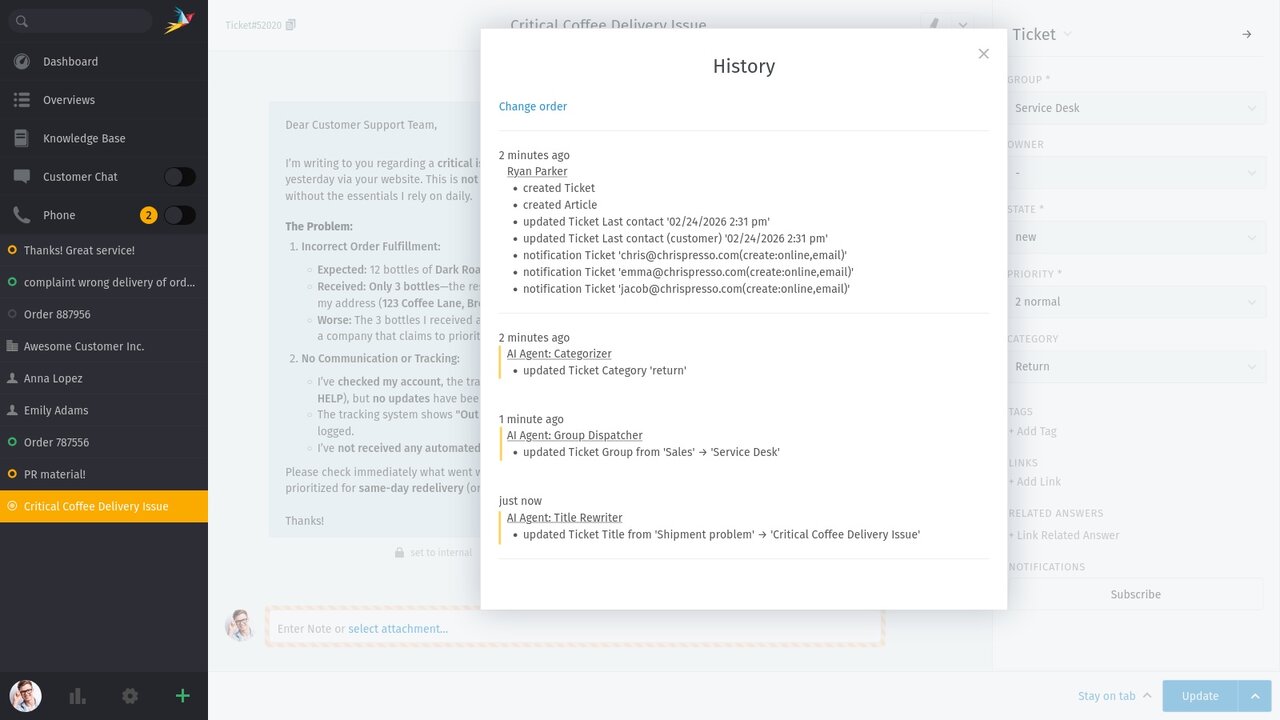Open the Priority dropdown set to 2 normal

pyautogui.click(x=1136, y=302)
